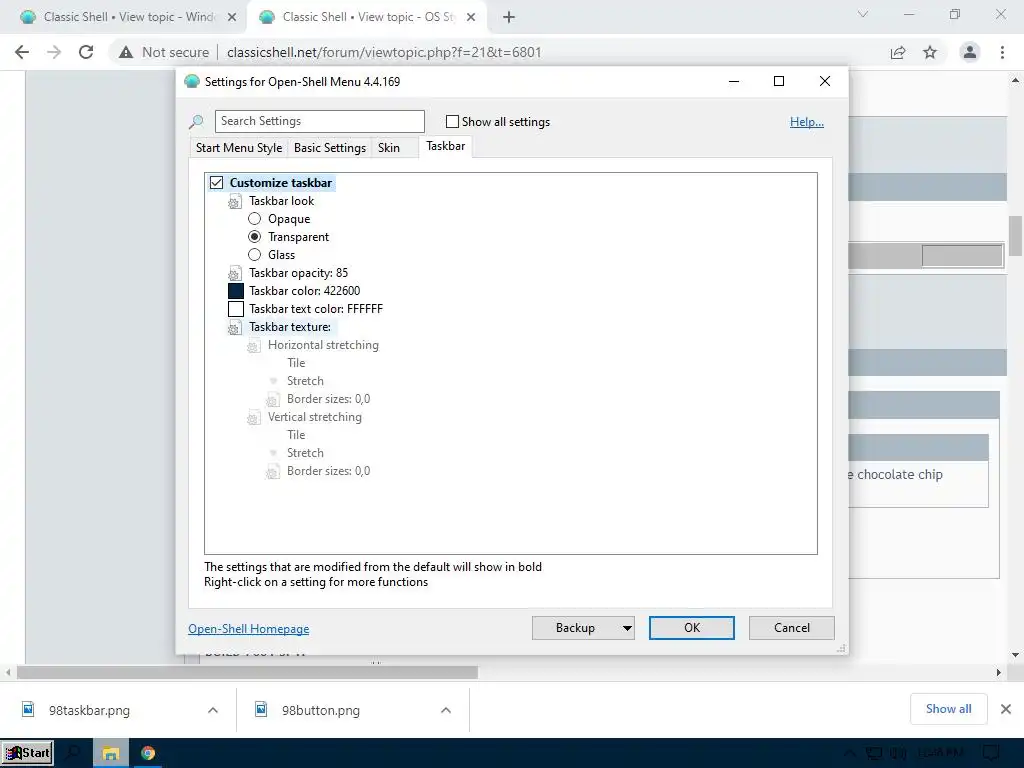This screenshot has width=1024, height=768.
Task: Select the Taskbar tab
Action: [445, 146]
